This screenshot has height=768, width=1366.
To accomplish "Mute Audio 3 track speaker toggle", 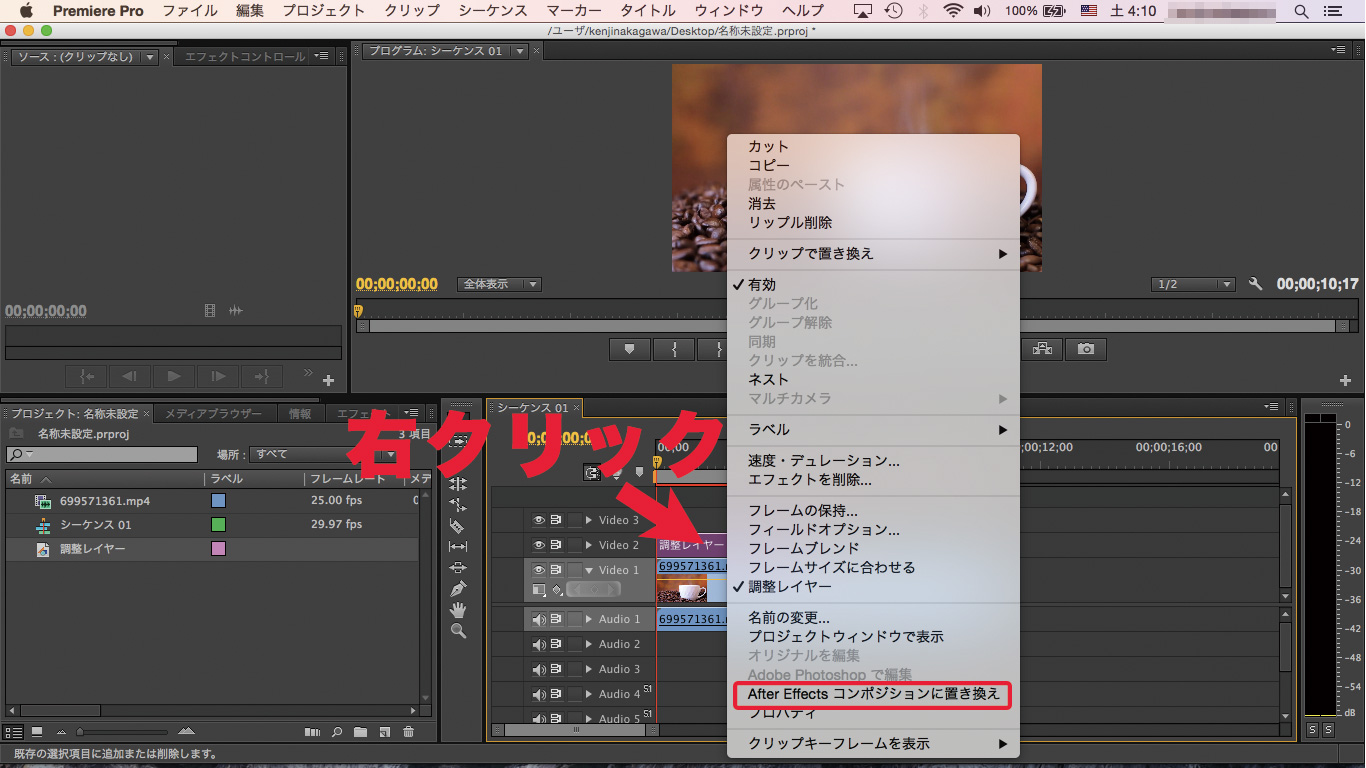I will tap(539, 669).
